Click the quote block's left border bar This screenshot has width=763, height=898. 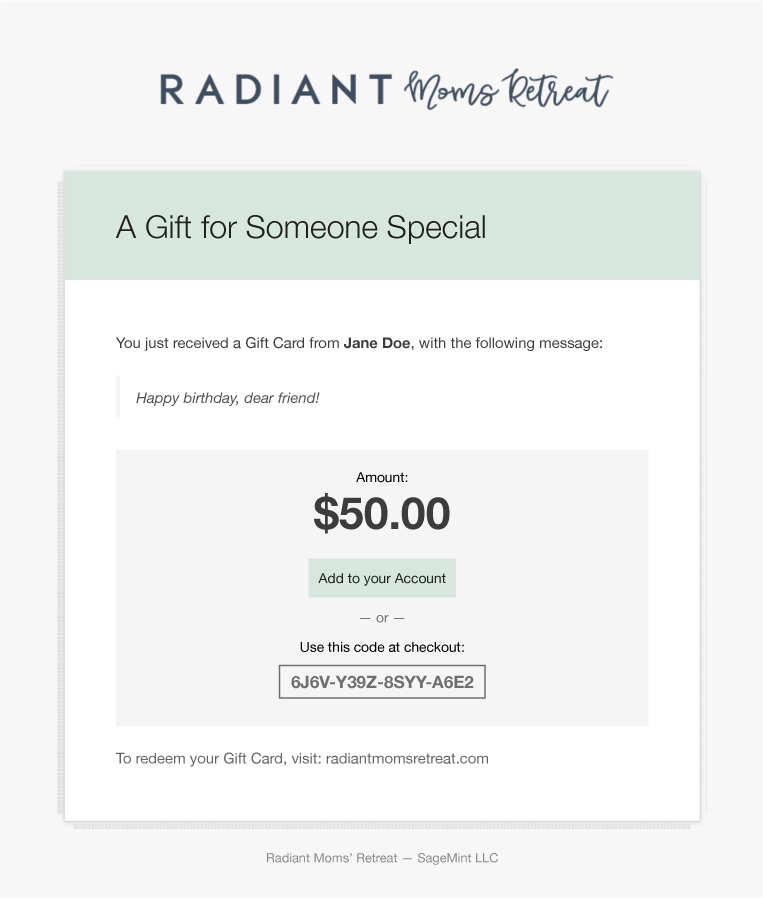(x=118, y=397)
